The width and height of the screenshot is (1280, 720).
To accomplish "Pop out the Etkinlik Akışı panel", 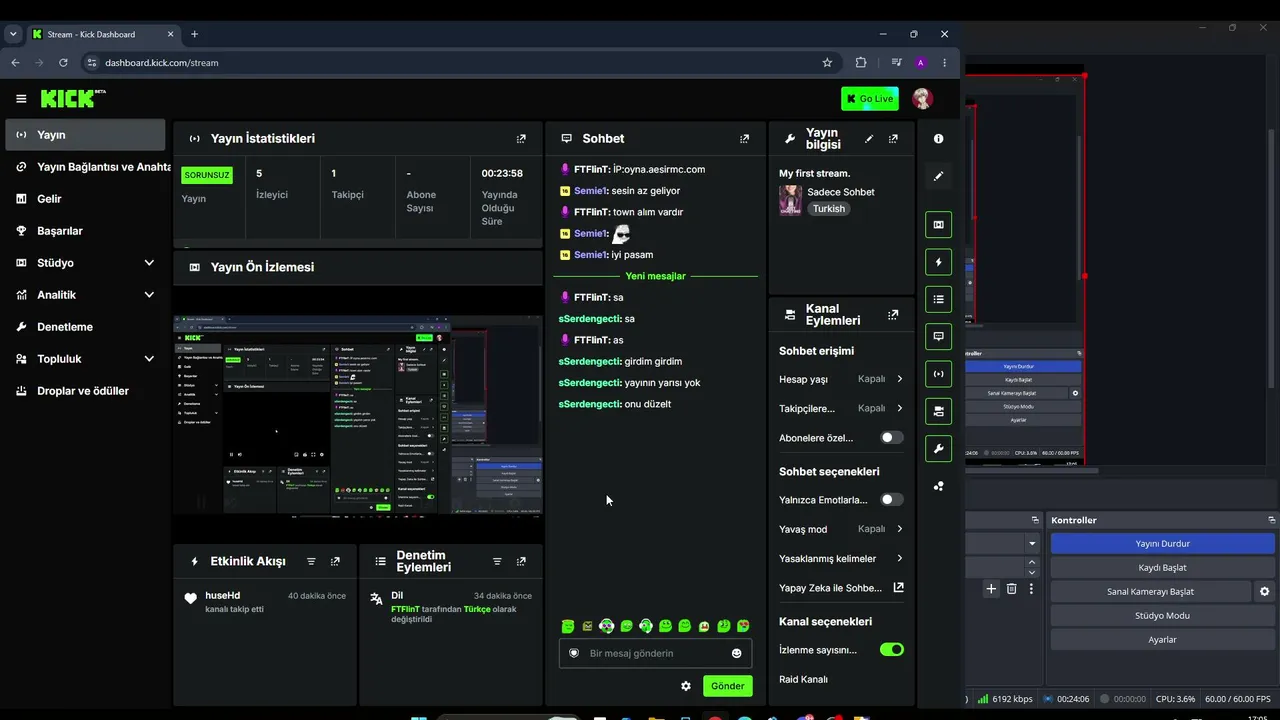I will click(335, 562).
